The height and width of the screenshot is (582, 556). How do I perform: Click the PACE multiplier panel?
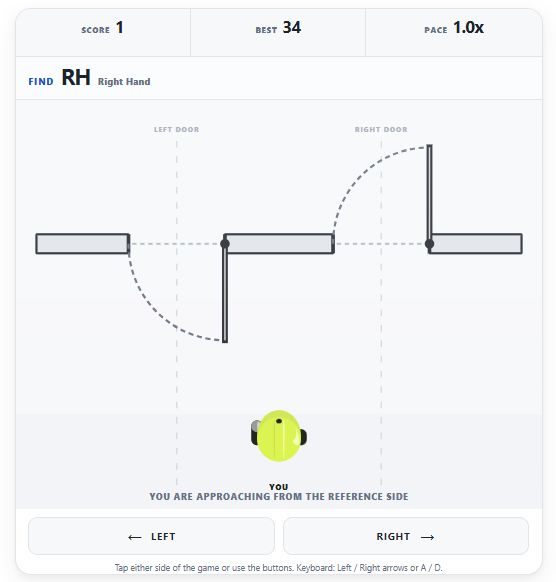click(x=454, y=33)
